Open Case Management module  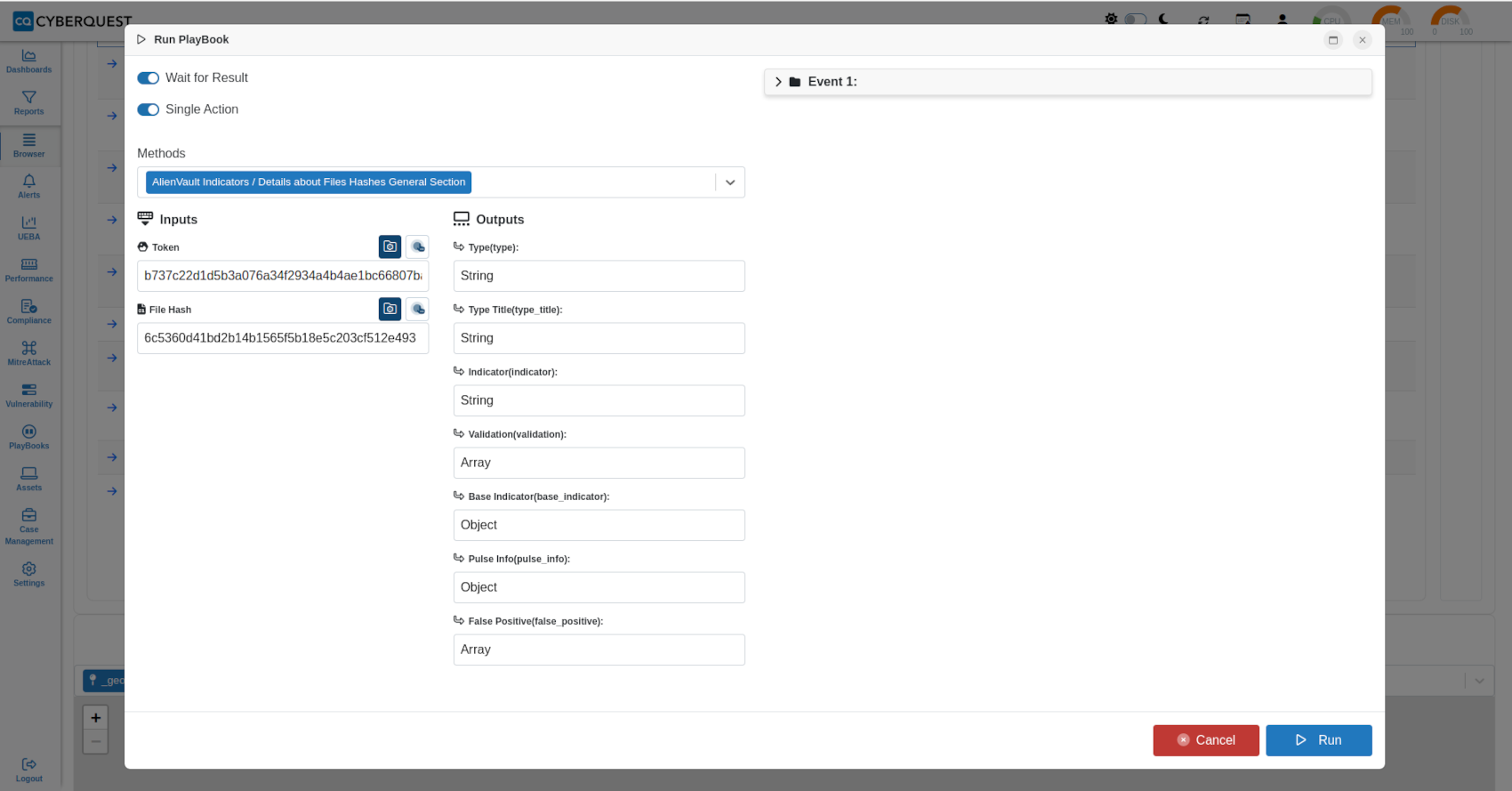(x=29, y=527)
